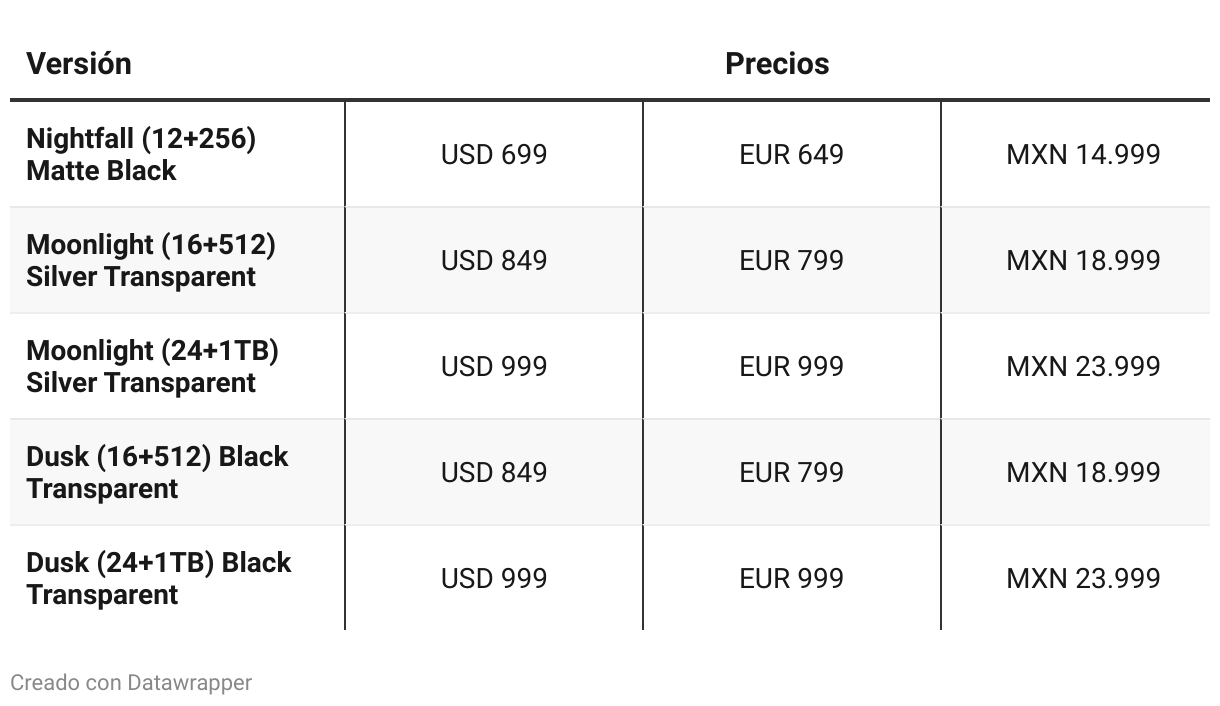Select the Moonlight (16+512) Silver Transparent label
The image size is (1220, 706).
click(151, 260)
